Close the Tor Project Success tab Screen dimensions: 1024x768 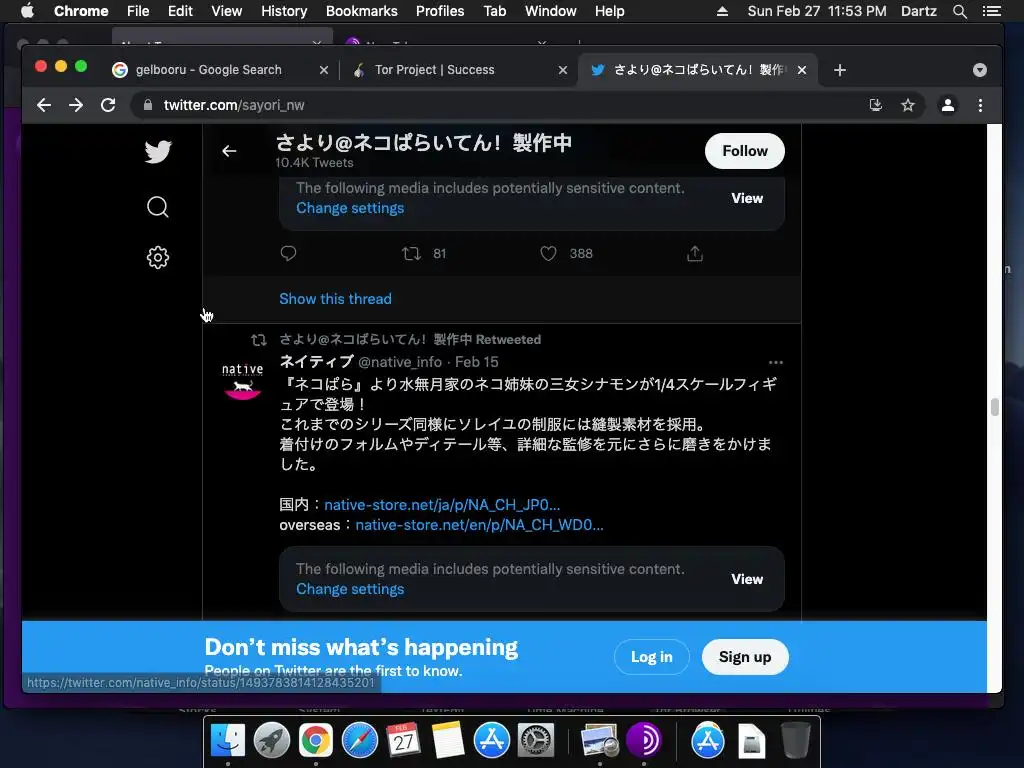point(562,70)
